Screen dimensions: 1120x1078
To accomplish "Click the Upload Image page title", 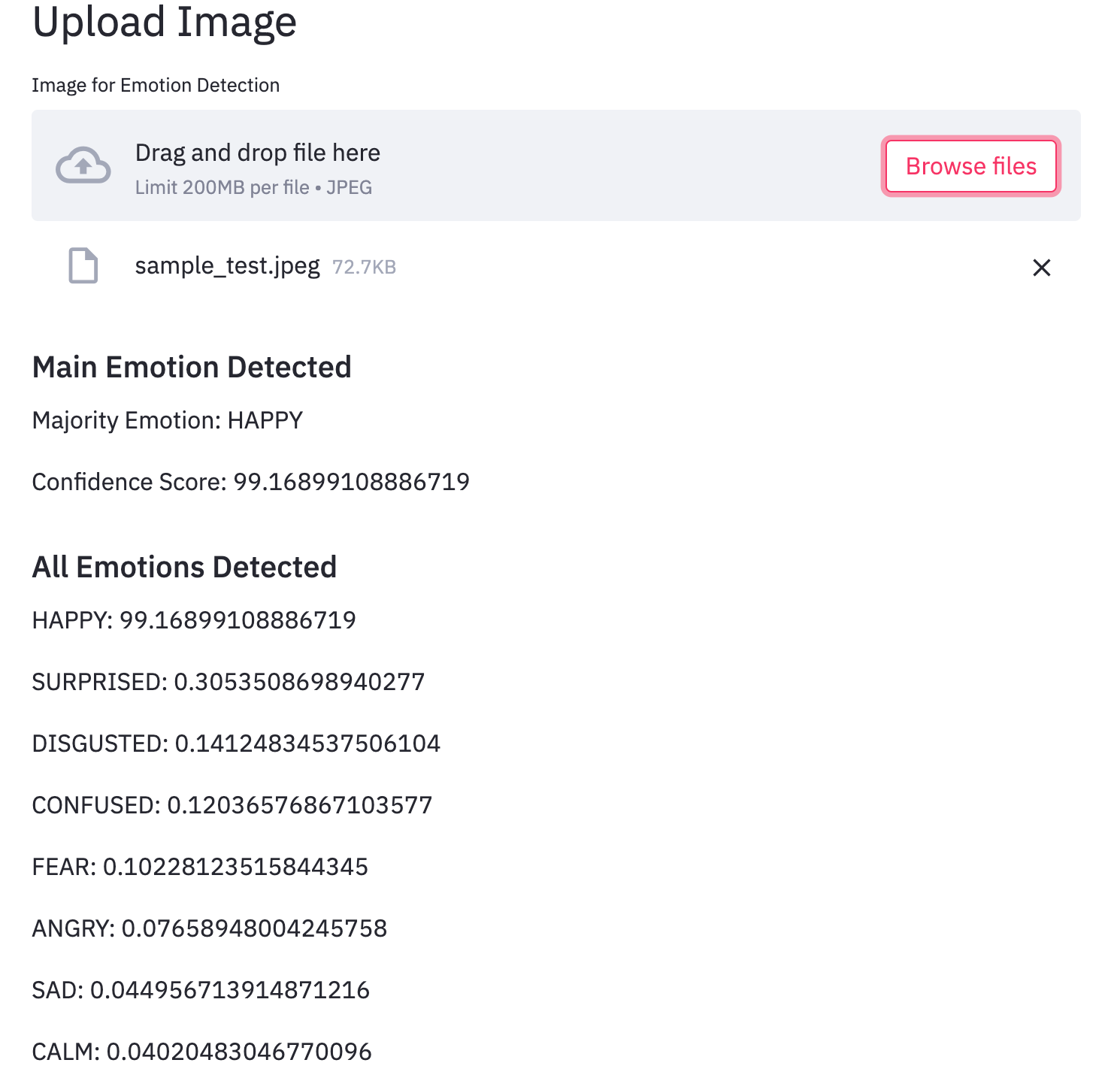I will point(164,23).
